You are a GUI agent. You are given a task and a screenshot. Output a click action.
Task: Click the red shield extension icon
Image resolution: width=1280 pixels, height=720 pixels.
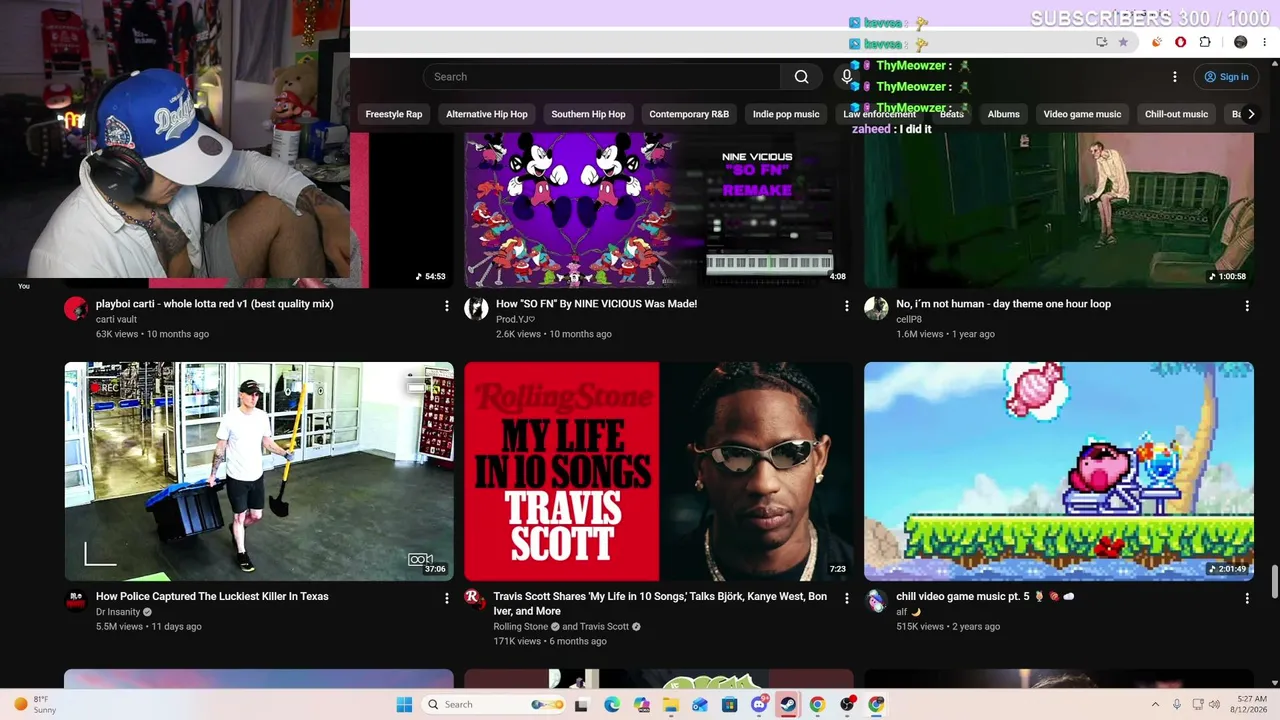click(x=1181, y=42)
